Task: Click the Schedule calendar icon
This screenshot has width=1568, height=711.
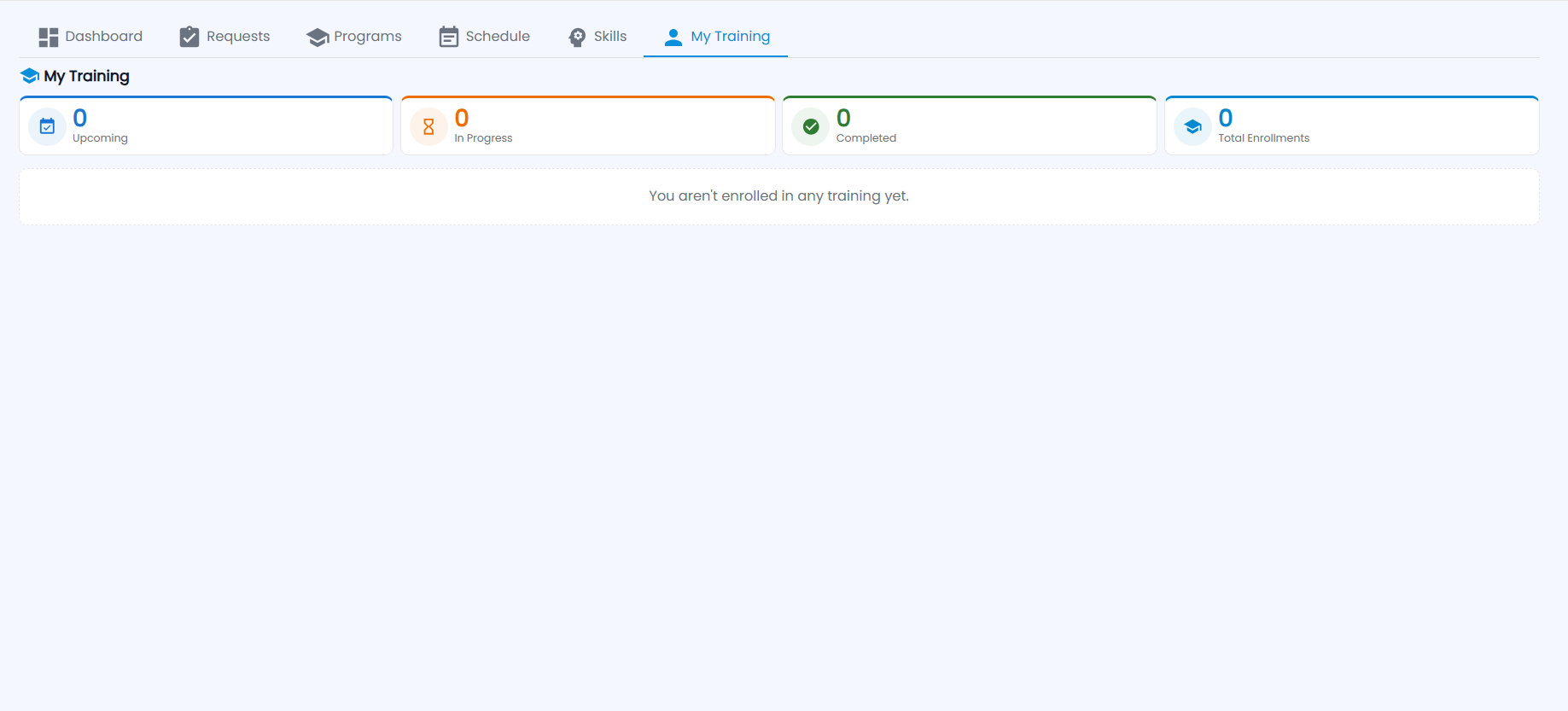Action: 449,37
